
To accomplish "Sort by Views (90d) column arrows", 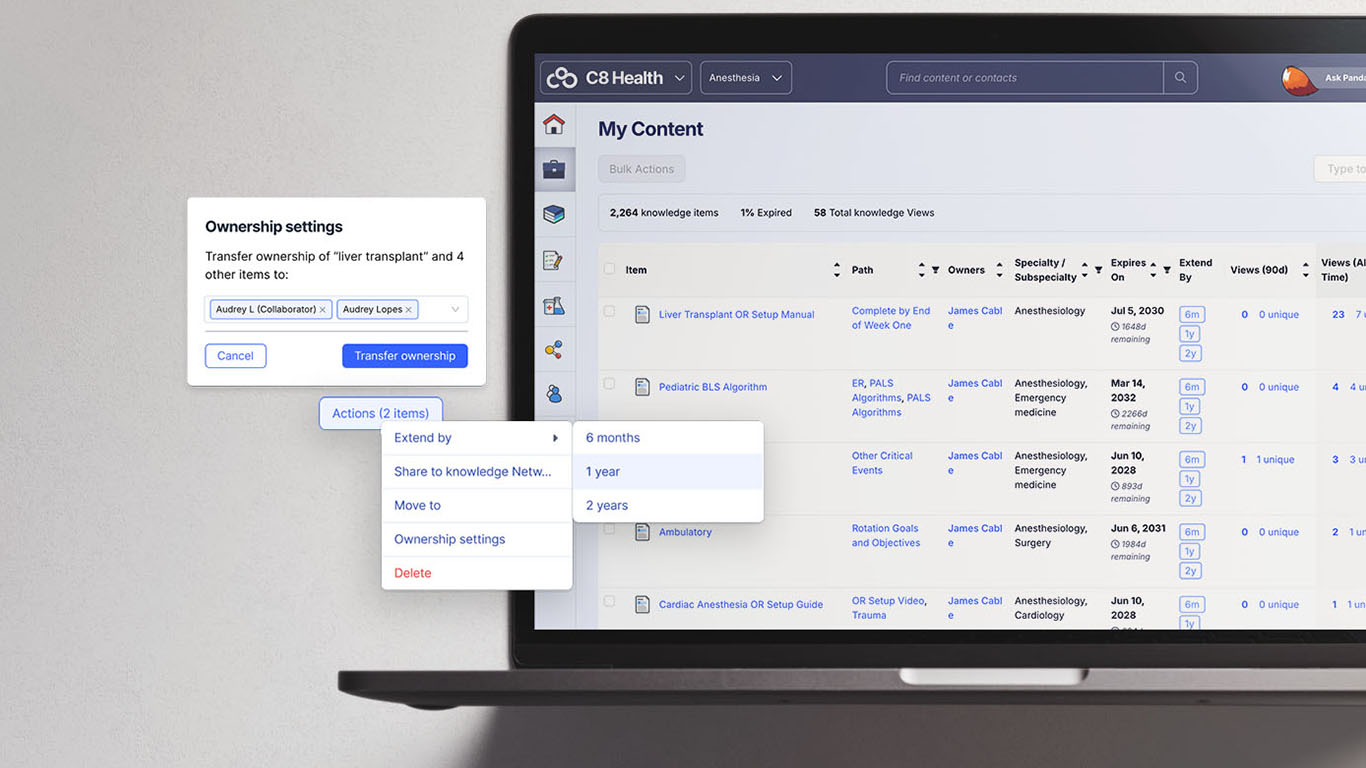I will coord(1305,270).
